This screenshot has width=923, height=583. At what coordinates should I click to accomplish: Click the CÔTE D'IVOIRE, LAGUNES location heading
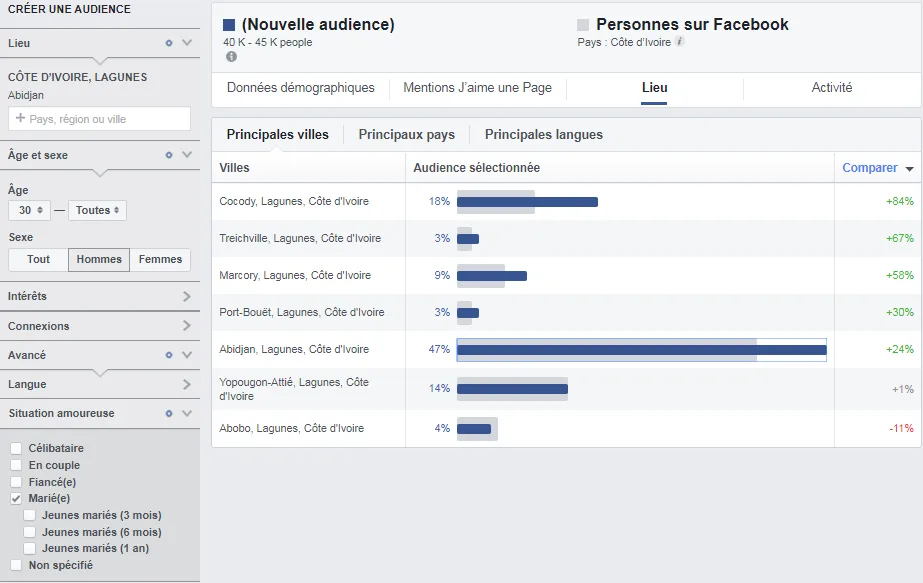click(78, 77)
